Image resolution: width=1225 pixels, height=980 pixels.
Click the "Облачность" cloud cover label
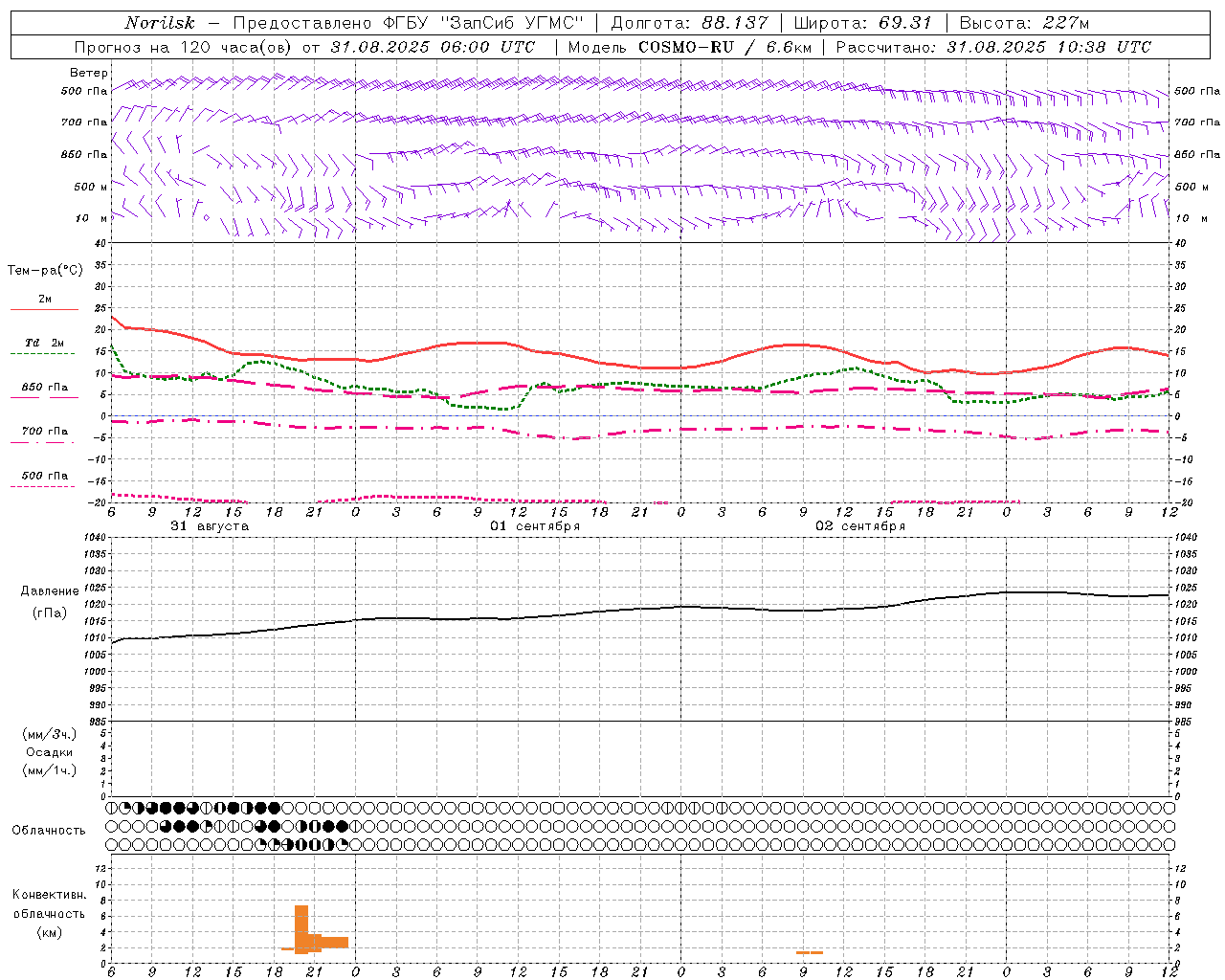(49, 831)
